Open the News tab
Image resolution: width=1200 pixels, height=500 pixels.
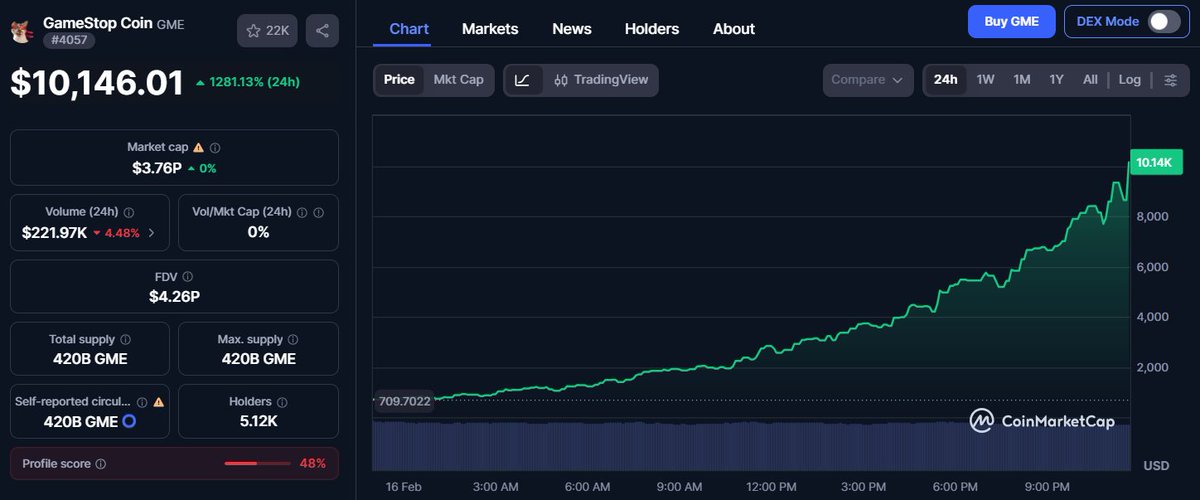coord(572,29)
